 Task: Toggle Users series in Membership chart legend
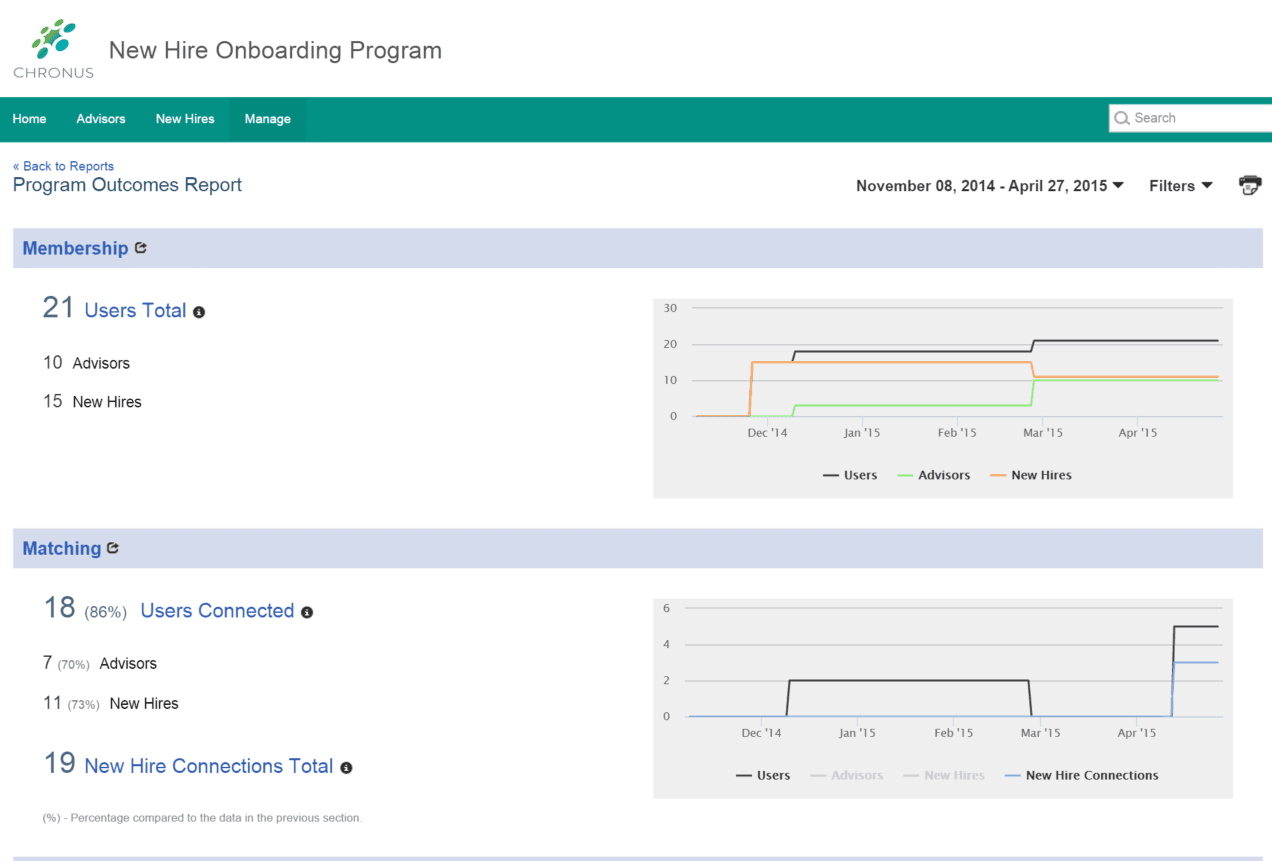pos(850,475)
